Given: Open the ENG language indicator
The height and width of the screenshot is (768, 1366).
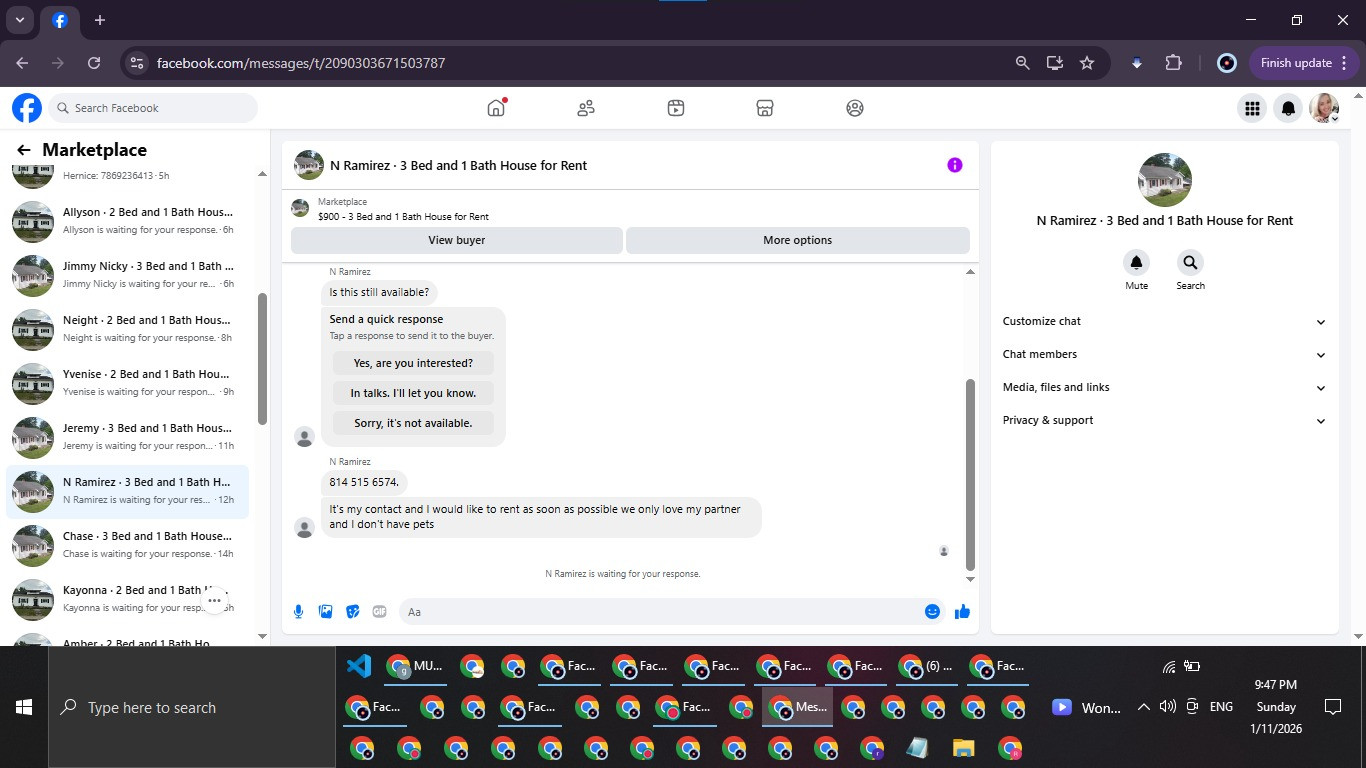Looking at the screenshot, I should pos(1221,707).
